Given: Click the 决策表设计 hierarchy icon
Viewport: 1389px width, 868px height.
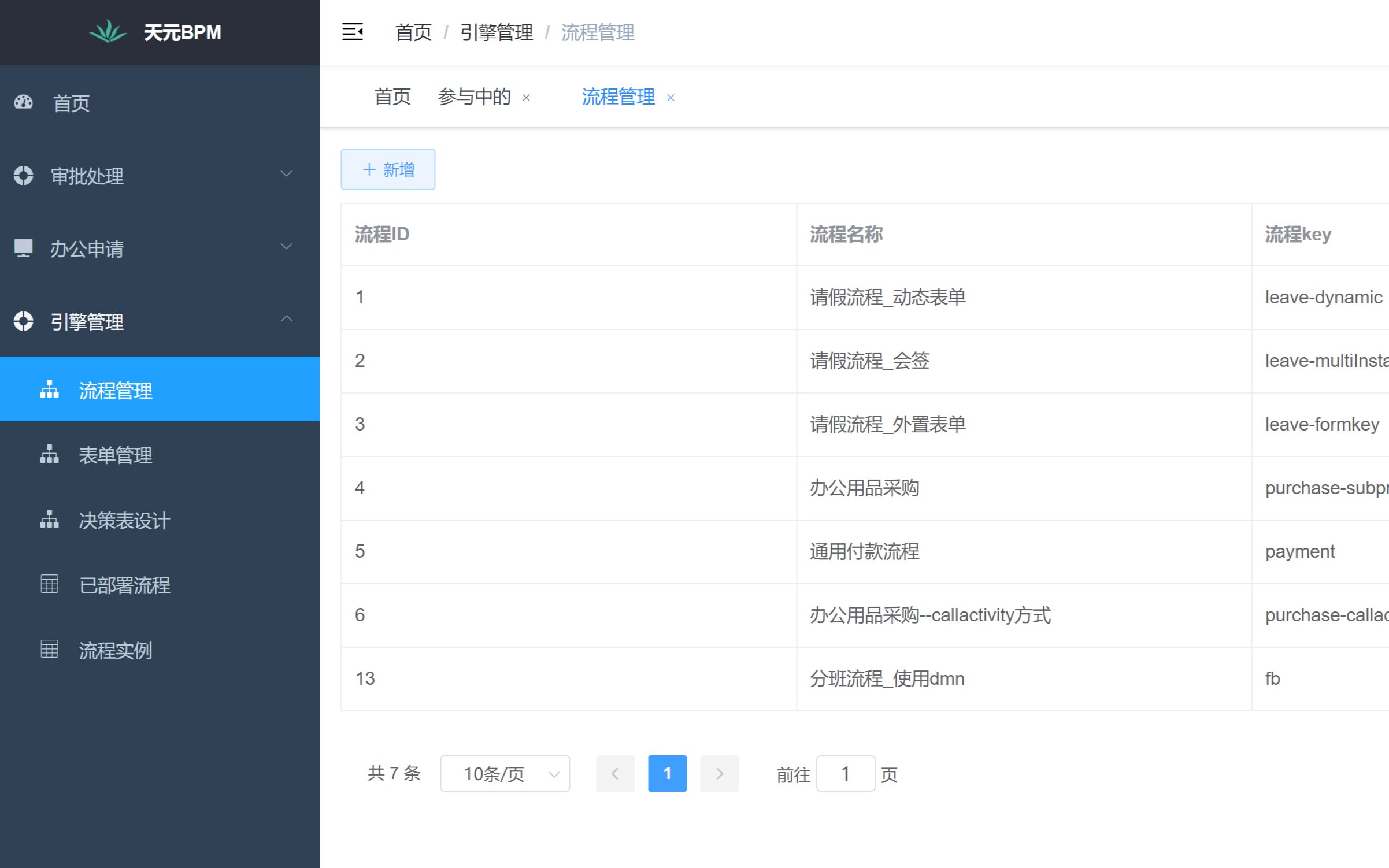Looking at the screenshot, I should pyautogui.click(x=49, y=520).
